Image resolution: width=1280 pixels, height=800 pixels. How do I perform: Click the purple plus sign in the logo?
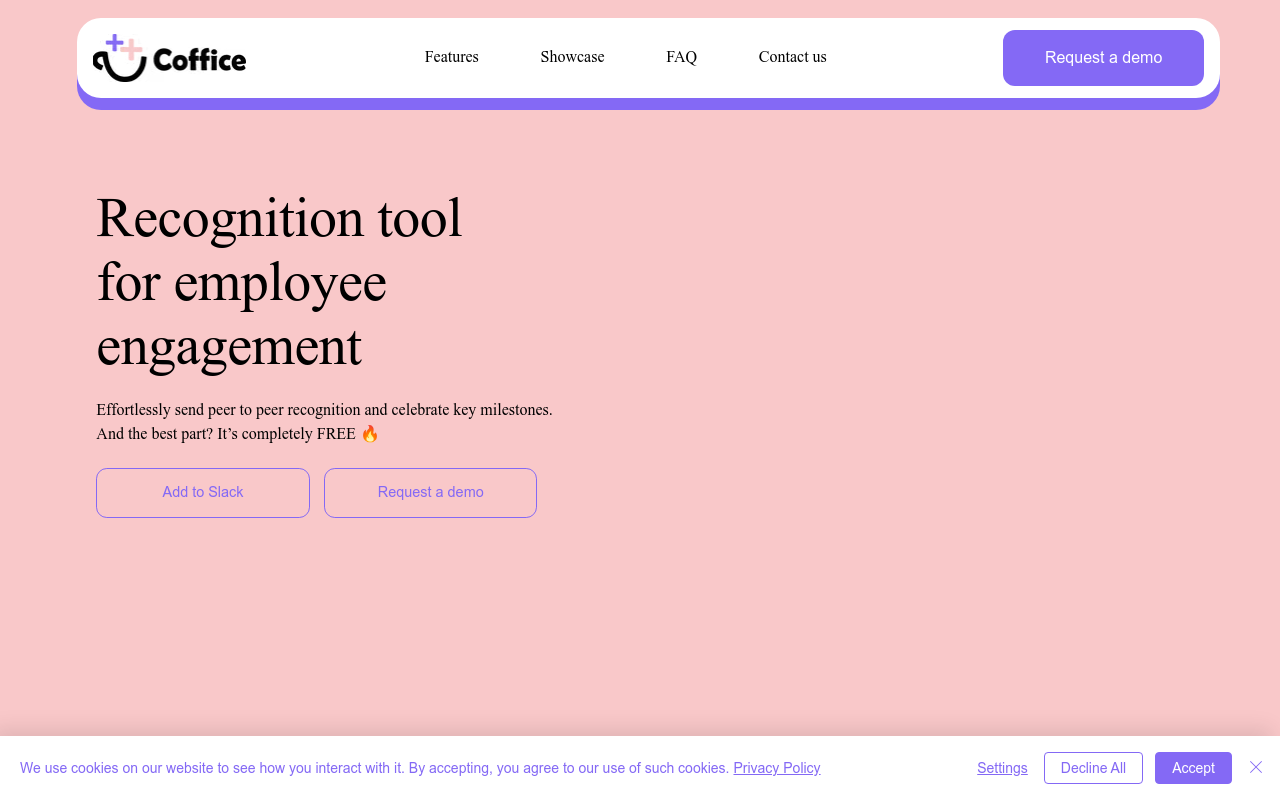pyautogui.click(x=115, y=42)
